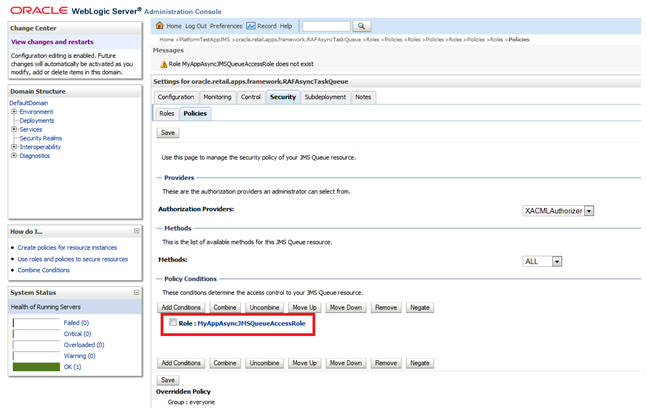Open DefaultDomain in Domain Structure
This screenshot has height=408, width=647.
29,103
